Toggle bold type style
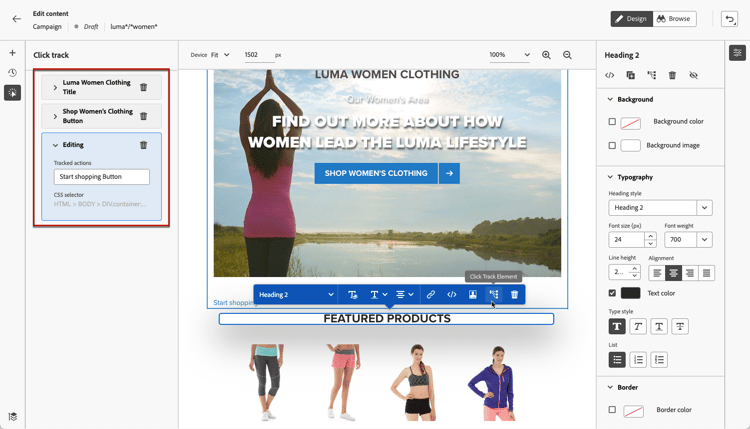The image size is (750, 429). pyautogui.click(x=617, y=327)
